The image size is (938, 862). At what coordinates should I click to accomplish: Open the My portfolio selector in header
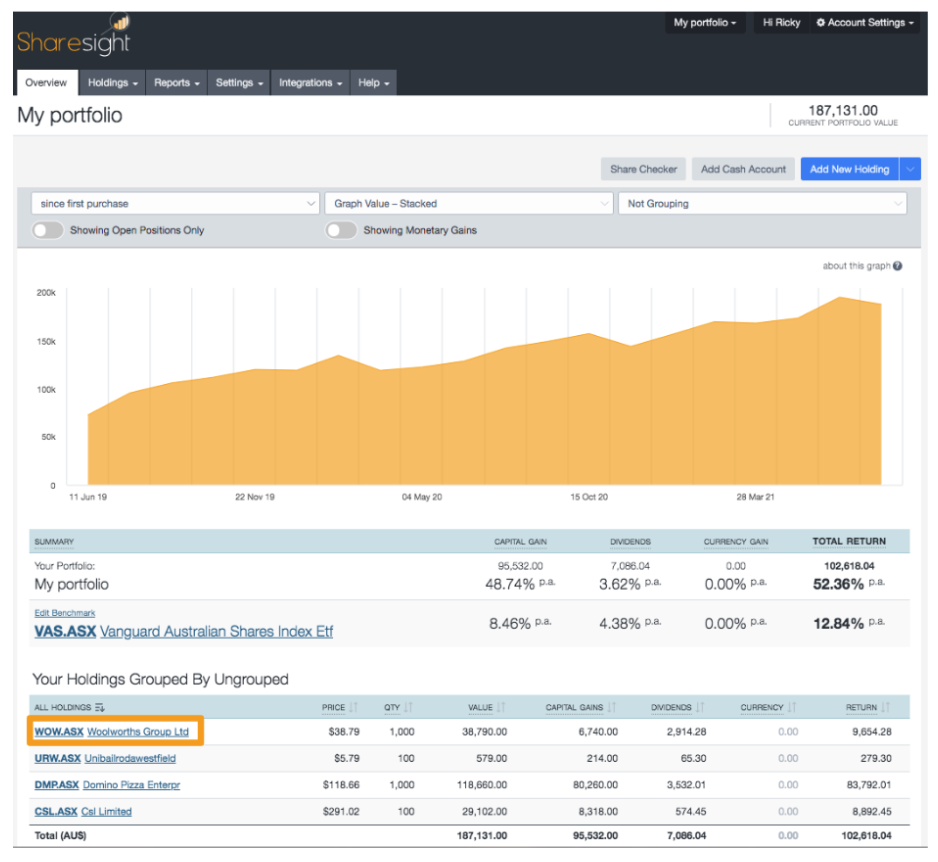point(705,23)
